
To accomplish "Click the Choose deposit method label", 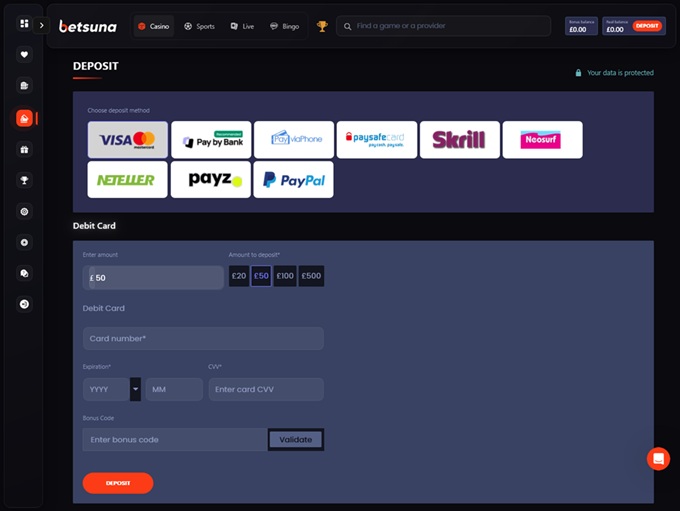I will tap(118, 111).
